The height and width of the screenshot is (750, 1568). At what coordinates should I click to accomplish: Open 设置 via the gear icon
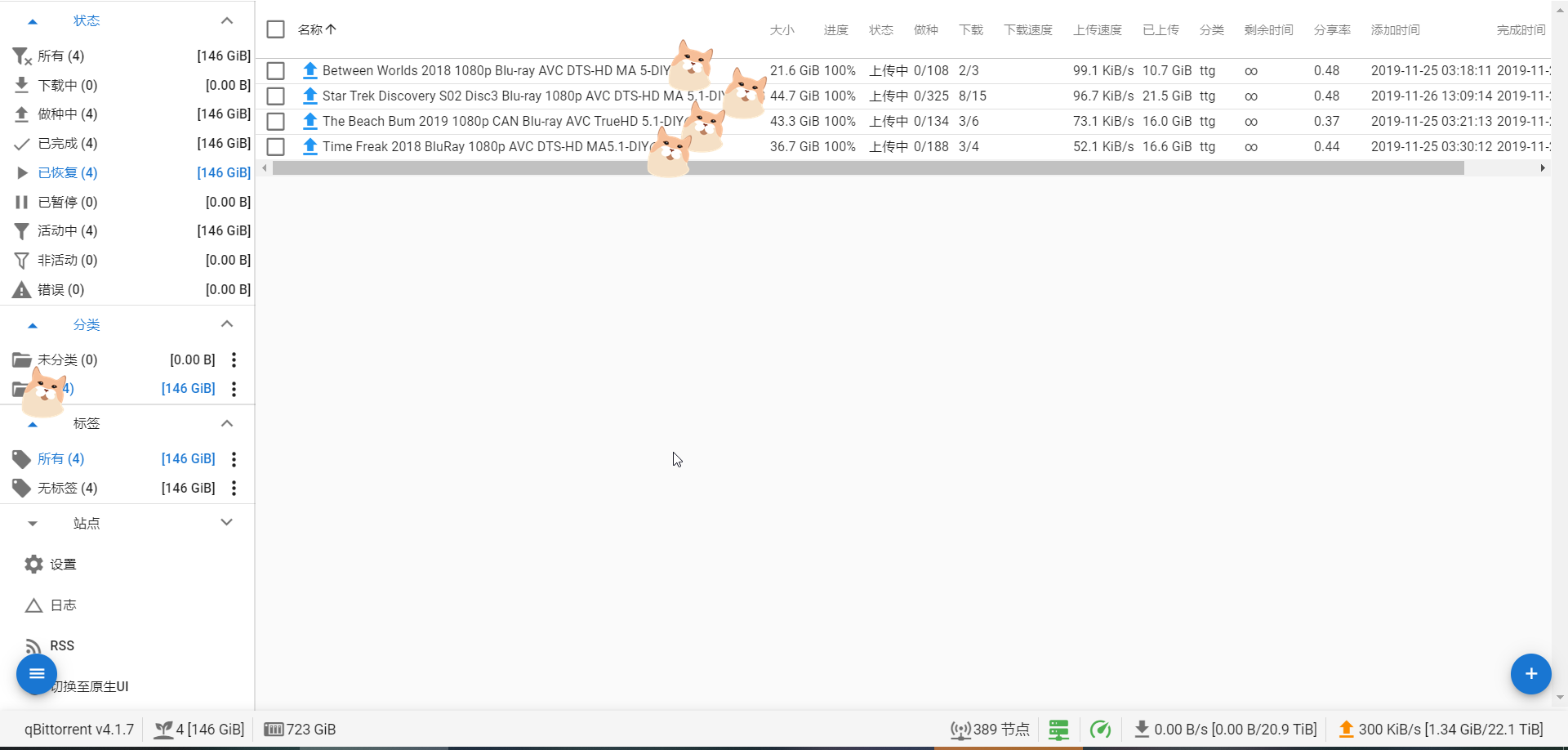33,564
